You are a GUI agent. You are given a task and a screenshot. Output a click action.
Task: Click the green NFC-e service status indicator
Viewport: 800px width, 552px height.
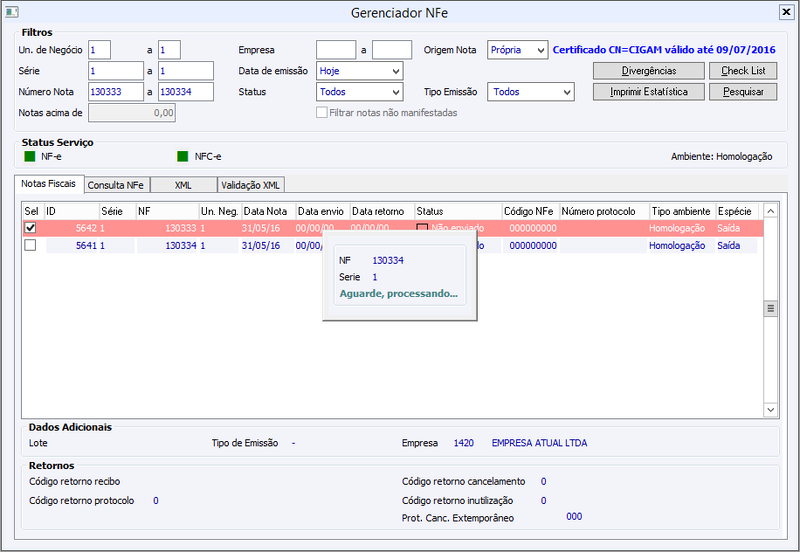coord(183,156)
